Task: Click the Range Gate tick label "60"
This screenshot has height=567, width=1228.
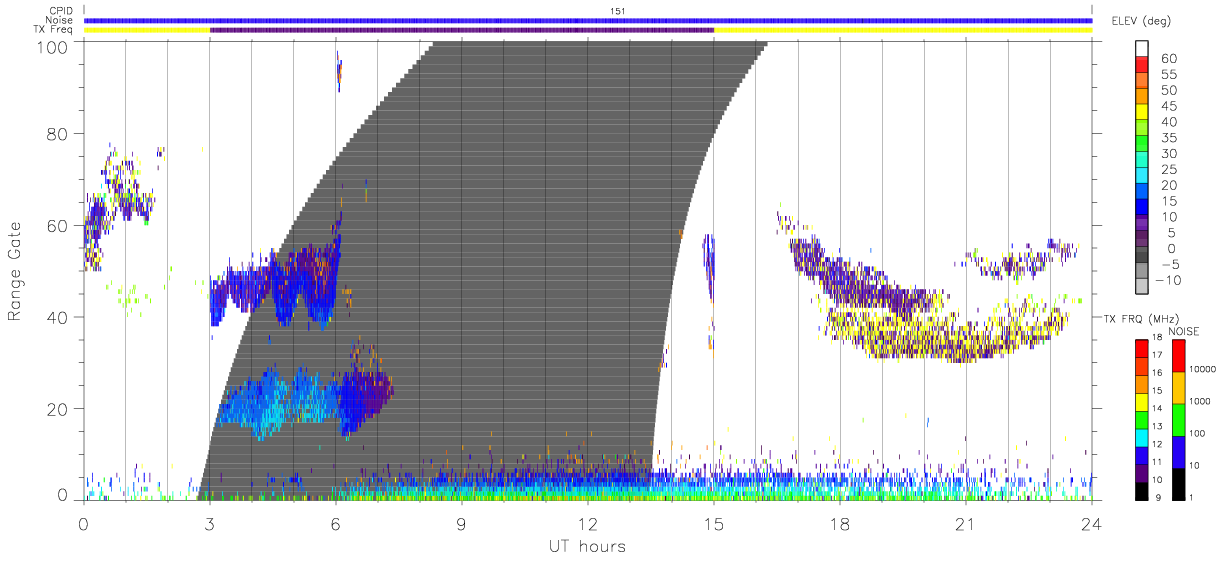Action: tap(59, 225)
